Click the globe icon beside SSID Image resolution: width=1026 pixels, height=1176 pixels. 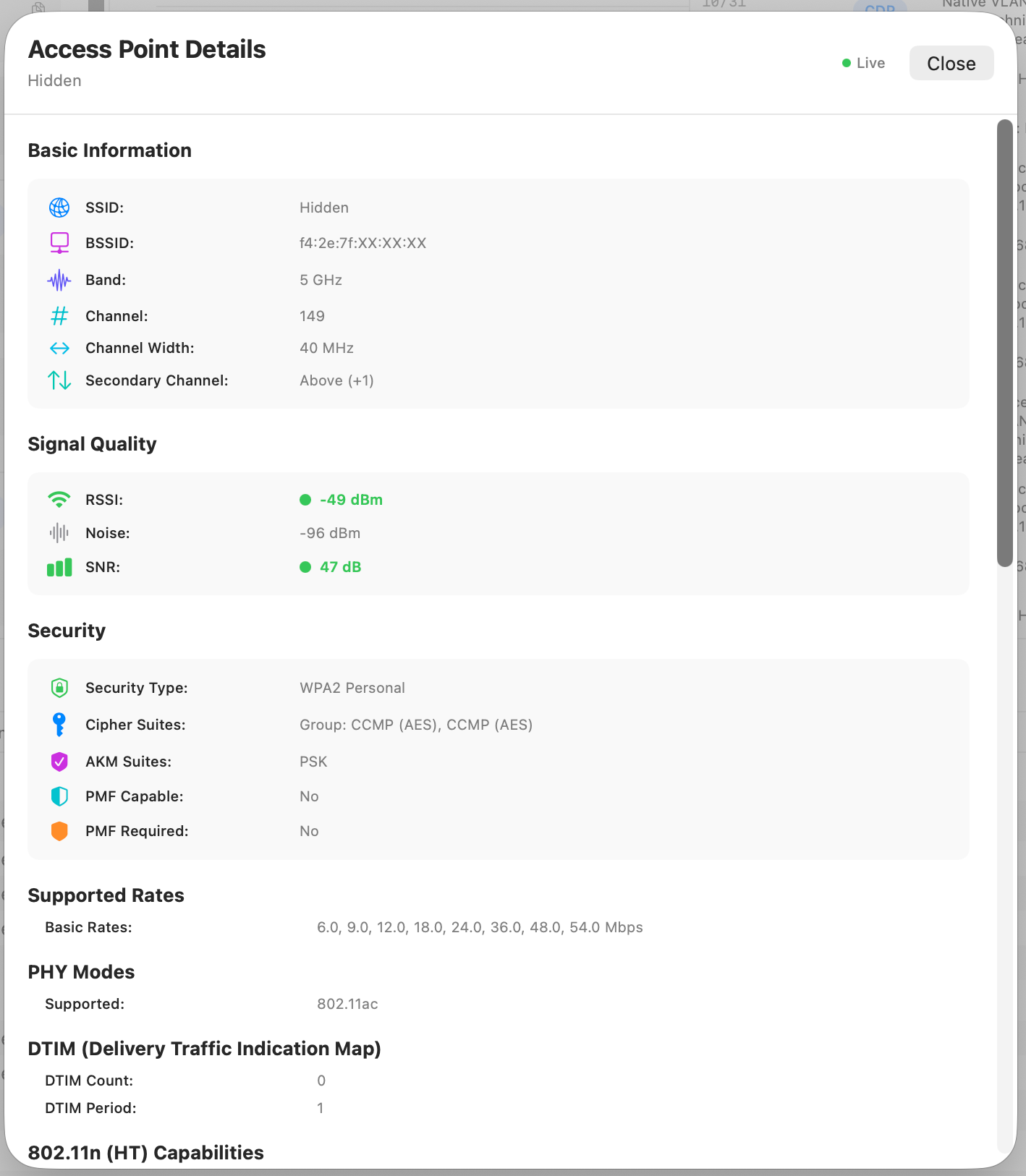tap(59, 208)
